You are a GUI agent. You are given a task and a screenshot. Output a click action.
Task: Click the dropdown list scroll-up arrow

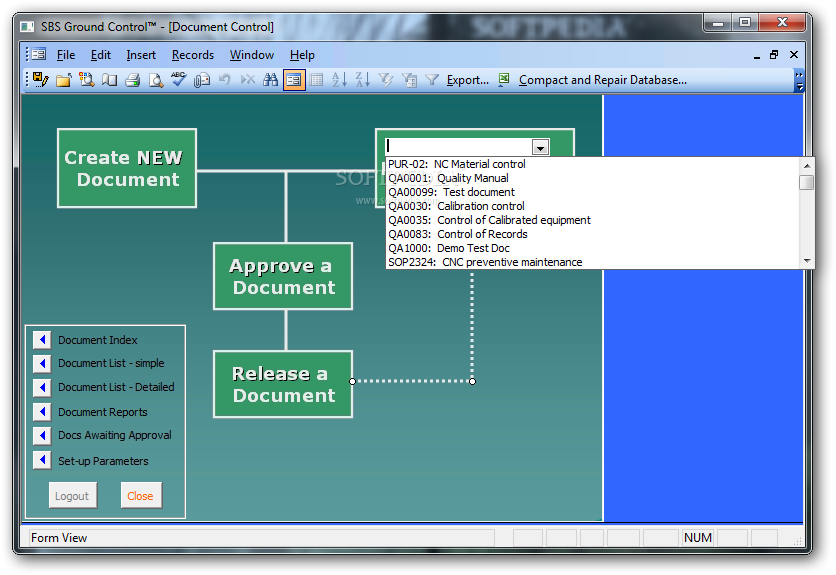tap(807, 165)
